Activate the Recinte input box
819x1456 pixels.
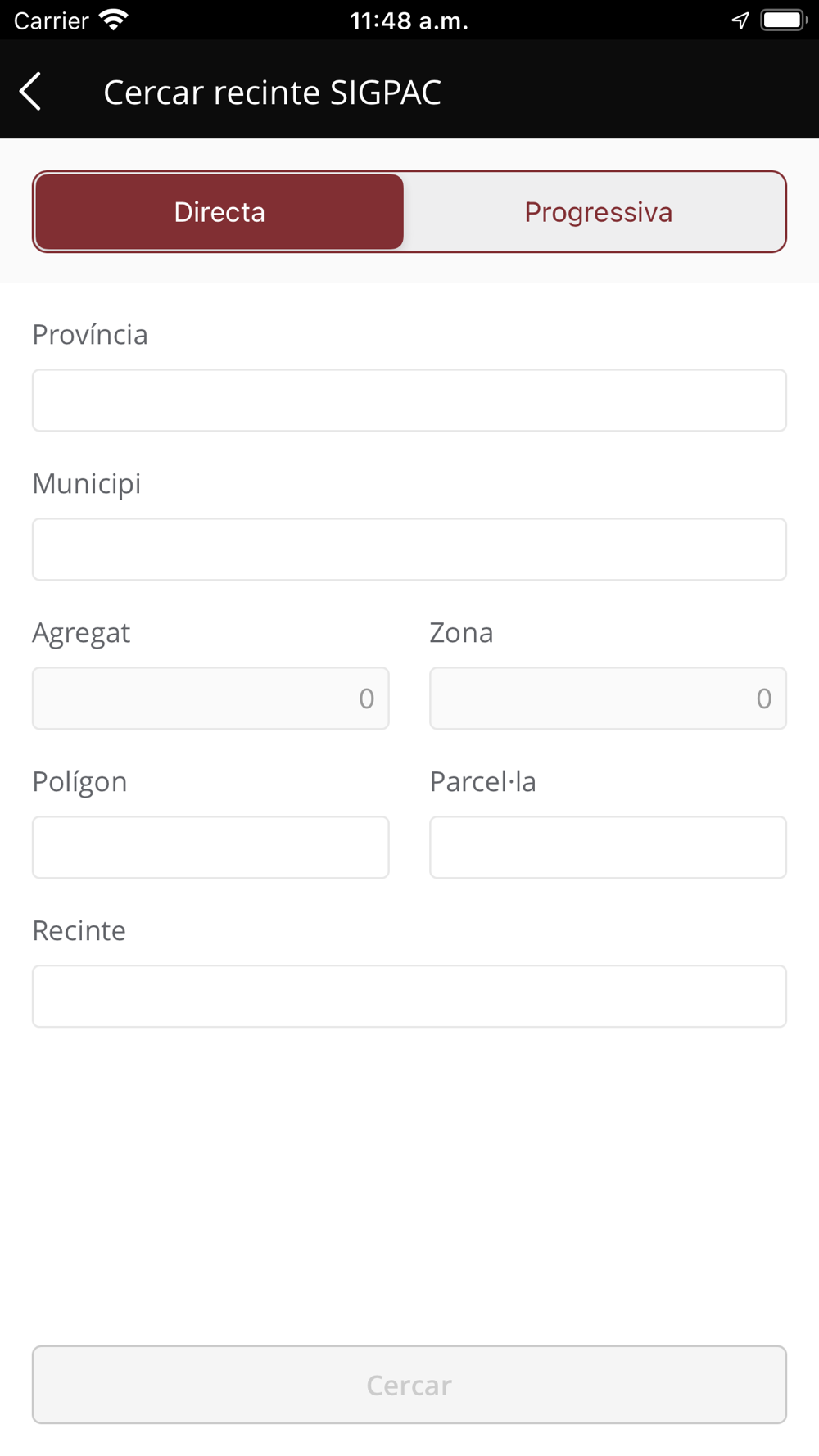tap(409, 997)
